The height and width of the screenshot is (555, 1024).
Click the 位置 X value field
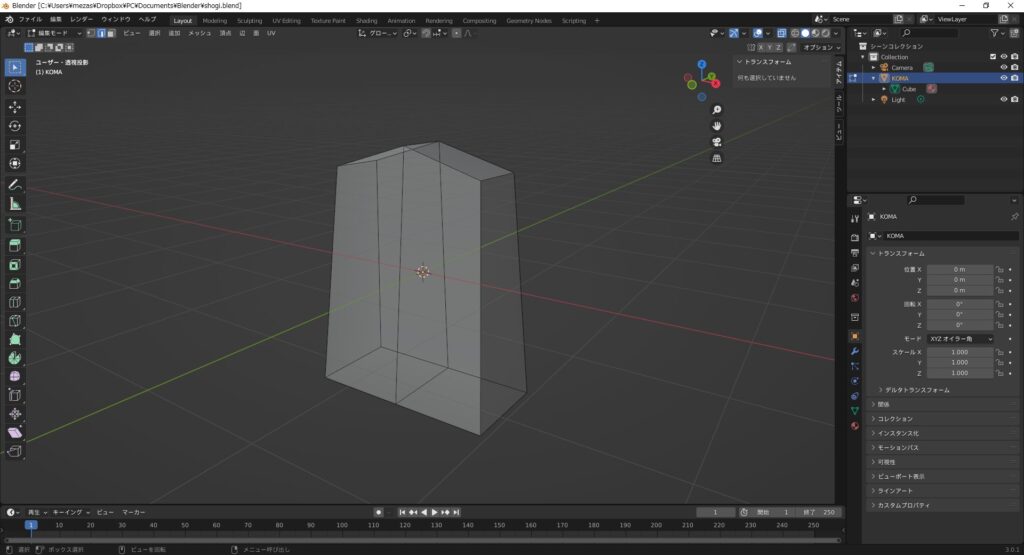click(959, 269)
